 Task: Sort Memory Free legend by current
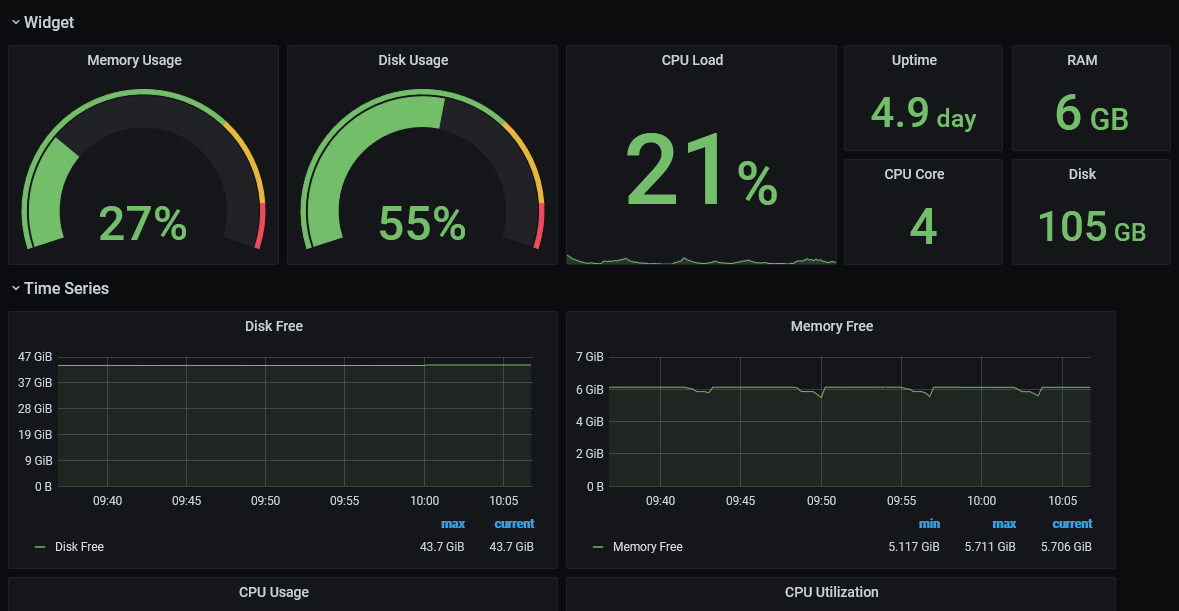click(1072, 524)
